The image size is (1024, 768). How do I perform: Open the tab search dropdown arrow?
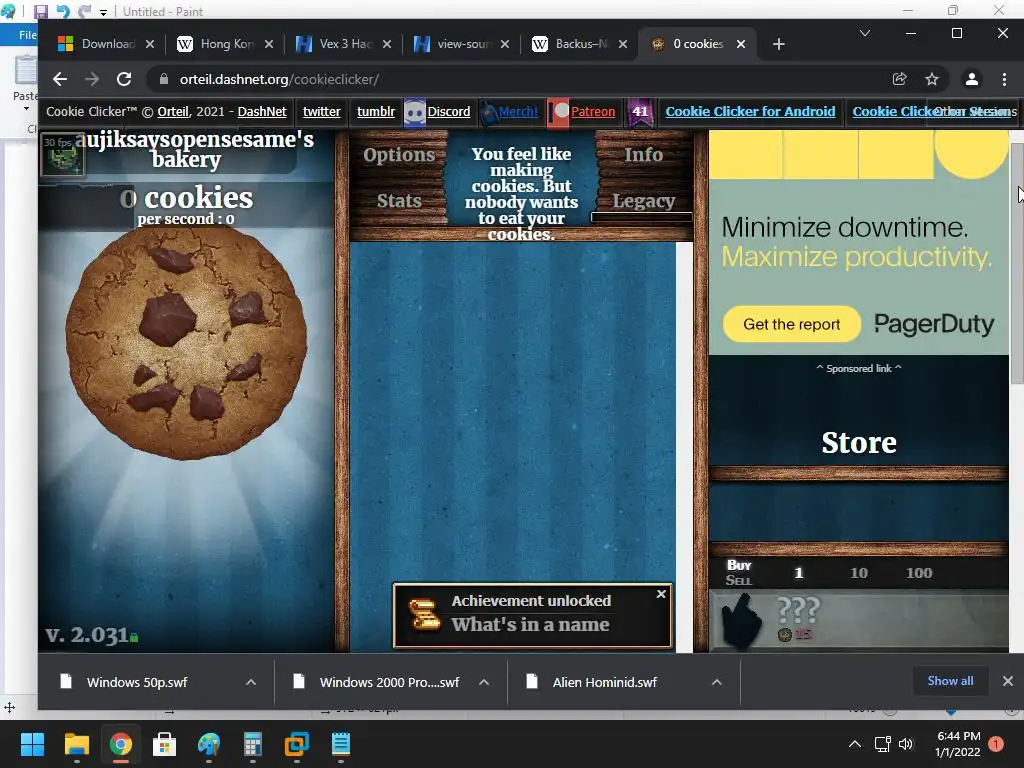[865, 33]
